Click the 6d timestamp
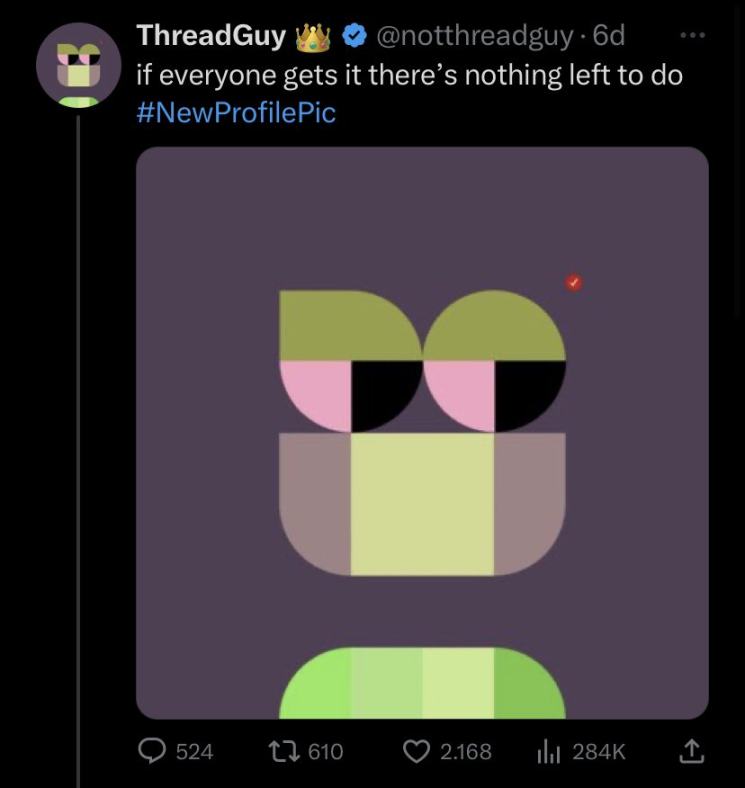The width and height of the screenshot is (745, 788). tap(609, 36)
